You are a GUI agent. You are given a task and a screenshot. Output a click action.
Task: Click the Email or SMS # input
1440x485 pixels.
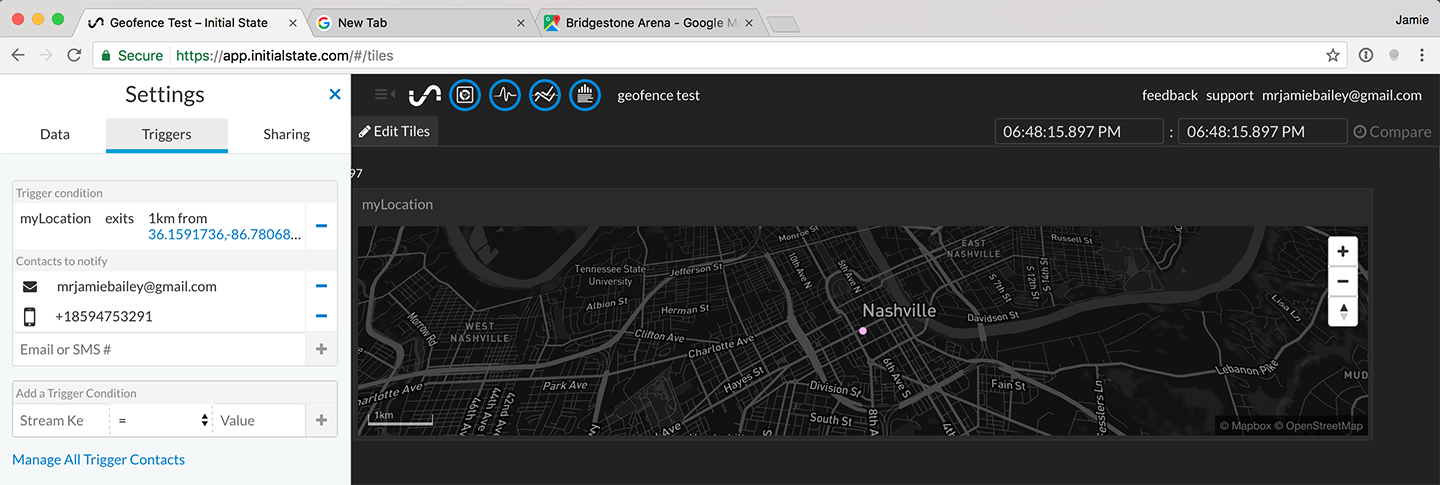159,349
